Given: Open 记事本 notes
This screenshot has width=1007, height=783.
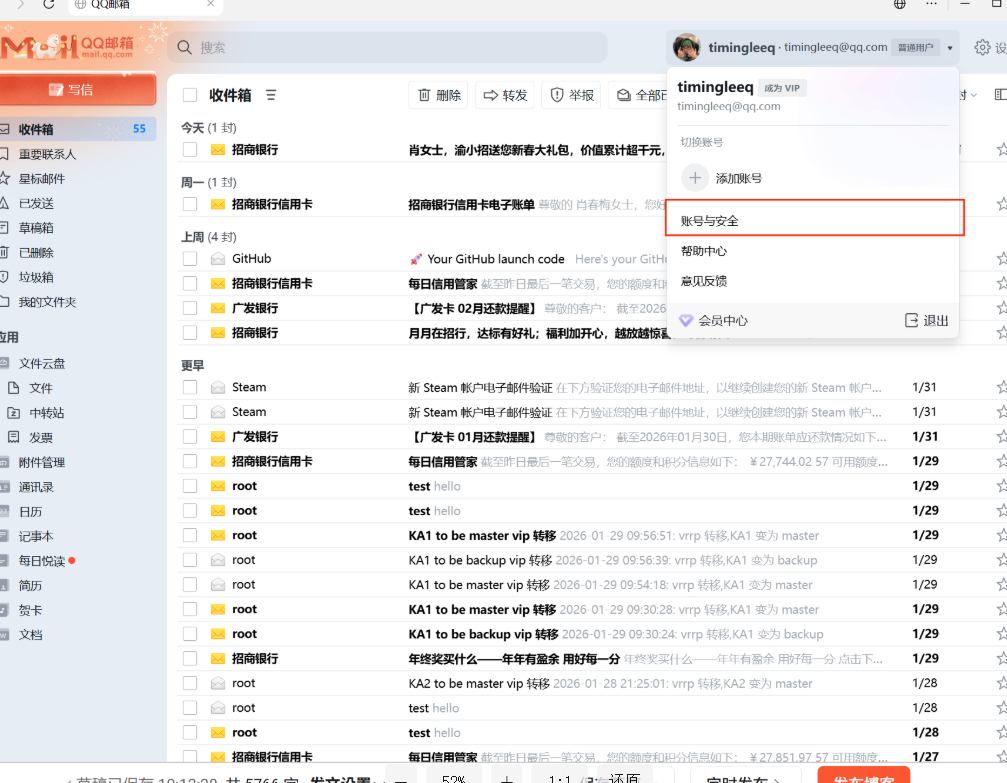Looking at the screenshot, I should tap(36, 536).
